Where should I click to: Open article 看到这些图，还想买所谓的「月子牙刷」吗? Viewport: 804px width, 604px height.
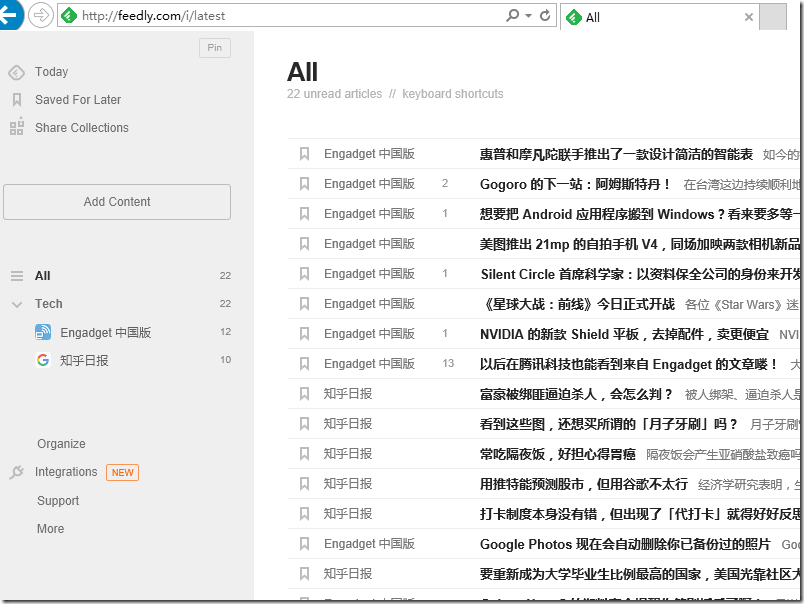point(609,424)
